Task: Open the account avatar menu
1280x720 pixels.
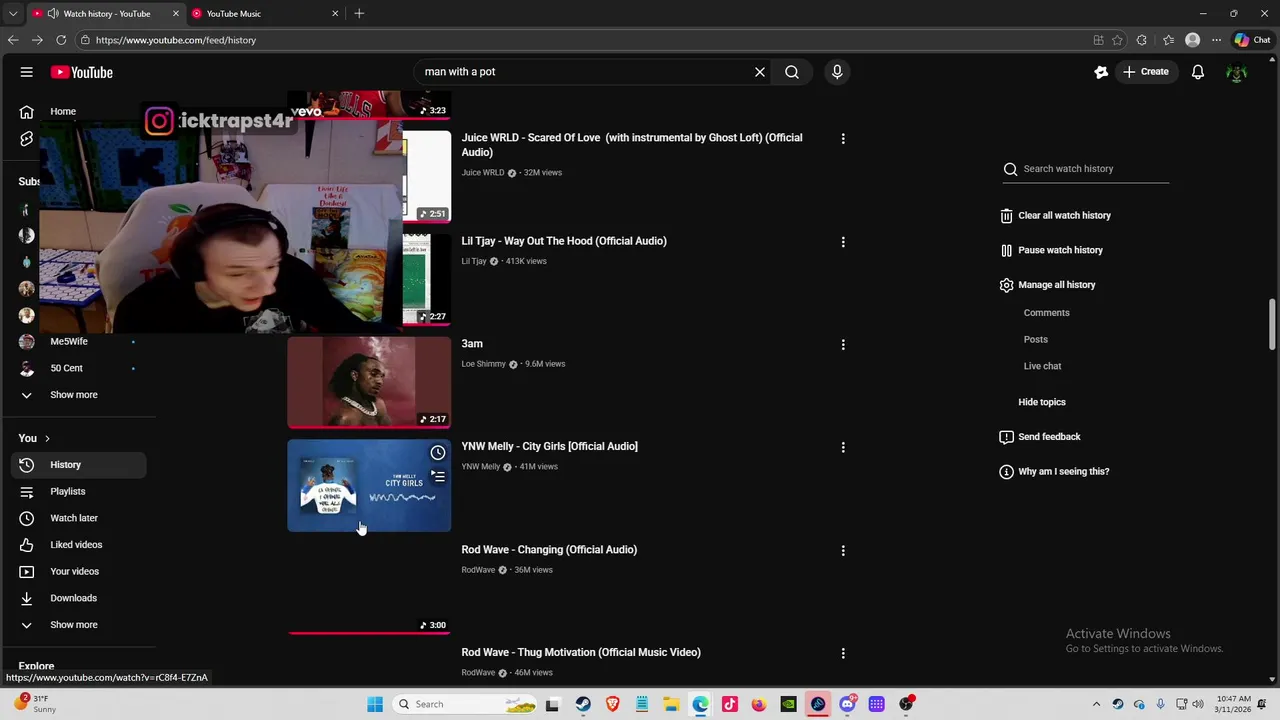Action: click(1237, 72)
